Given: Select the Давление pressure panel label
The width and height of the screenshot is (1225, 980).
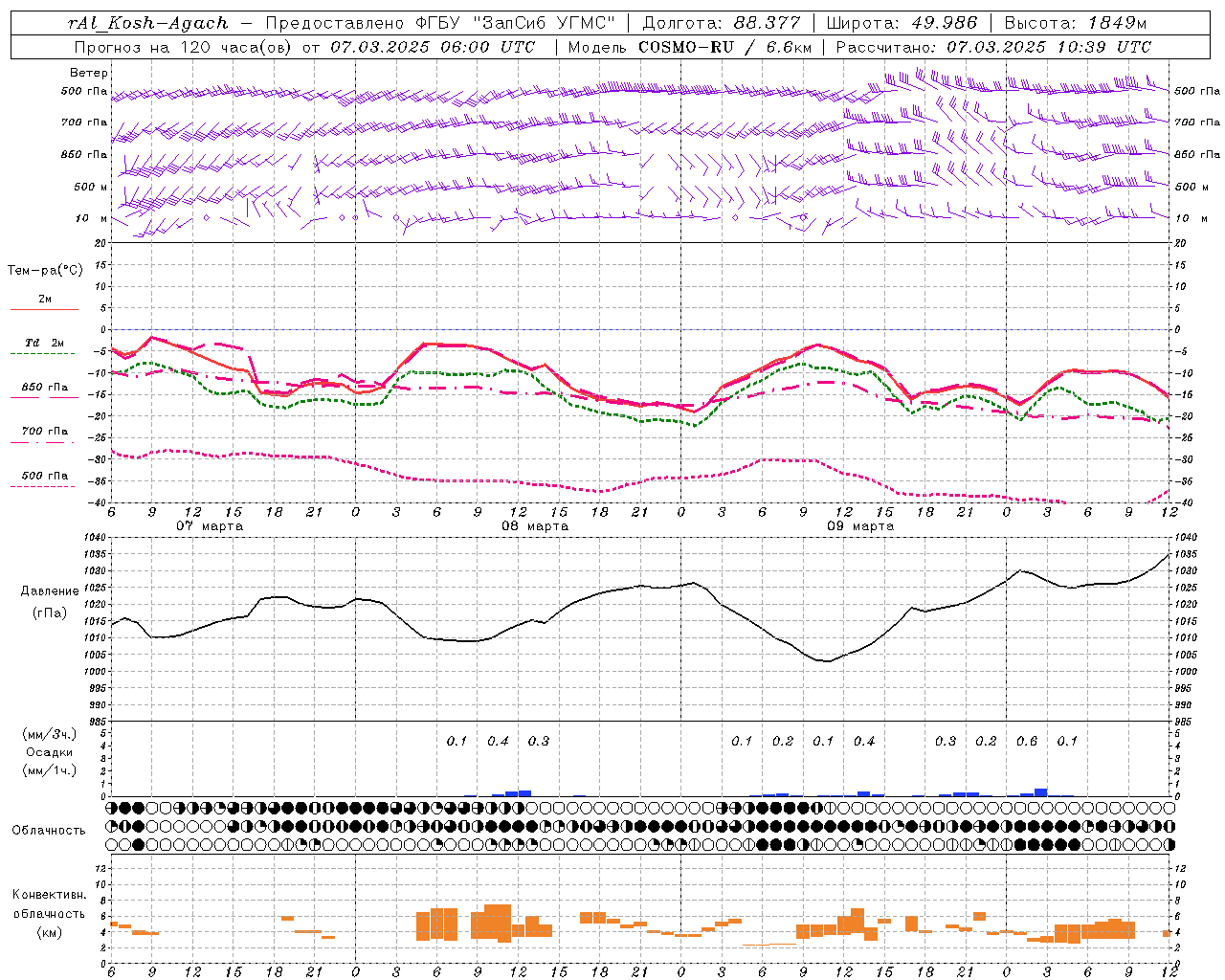Looking at the screenshot, I should [x=50, y=591].
